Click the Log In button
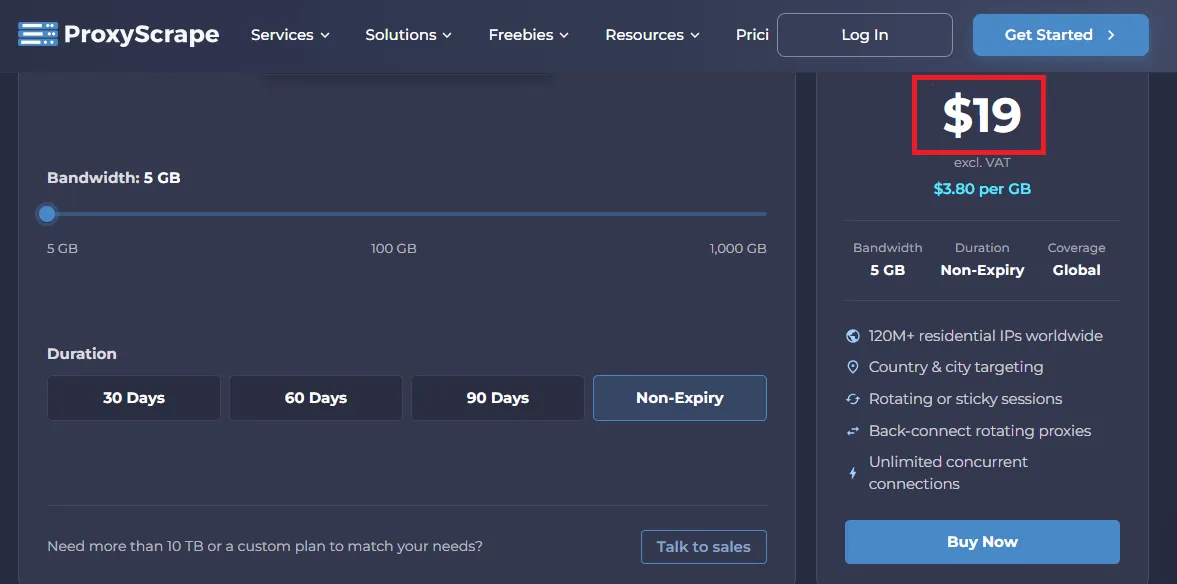The height and width of the screenshot is (584, 1177). pos(865,35)
